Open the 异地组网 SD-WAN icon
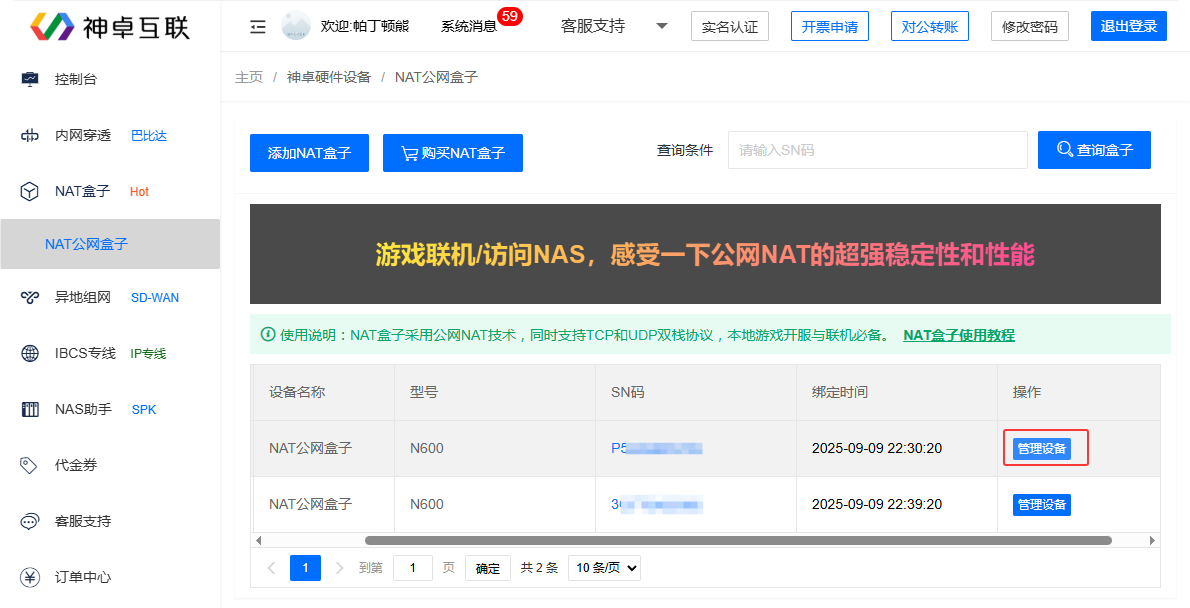The image size is (1190, 608). (30, 297)
